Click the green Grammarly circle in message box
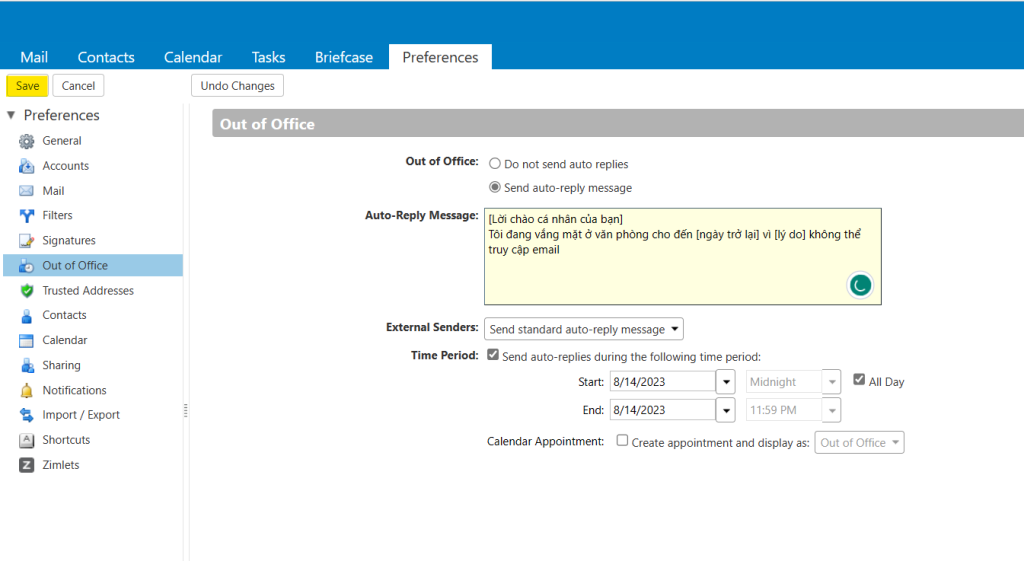Image resolution: width=1024 pixels, height=561 pixels. (x=859, y=285)
